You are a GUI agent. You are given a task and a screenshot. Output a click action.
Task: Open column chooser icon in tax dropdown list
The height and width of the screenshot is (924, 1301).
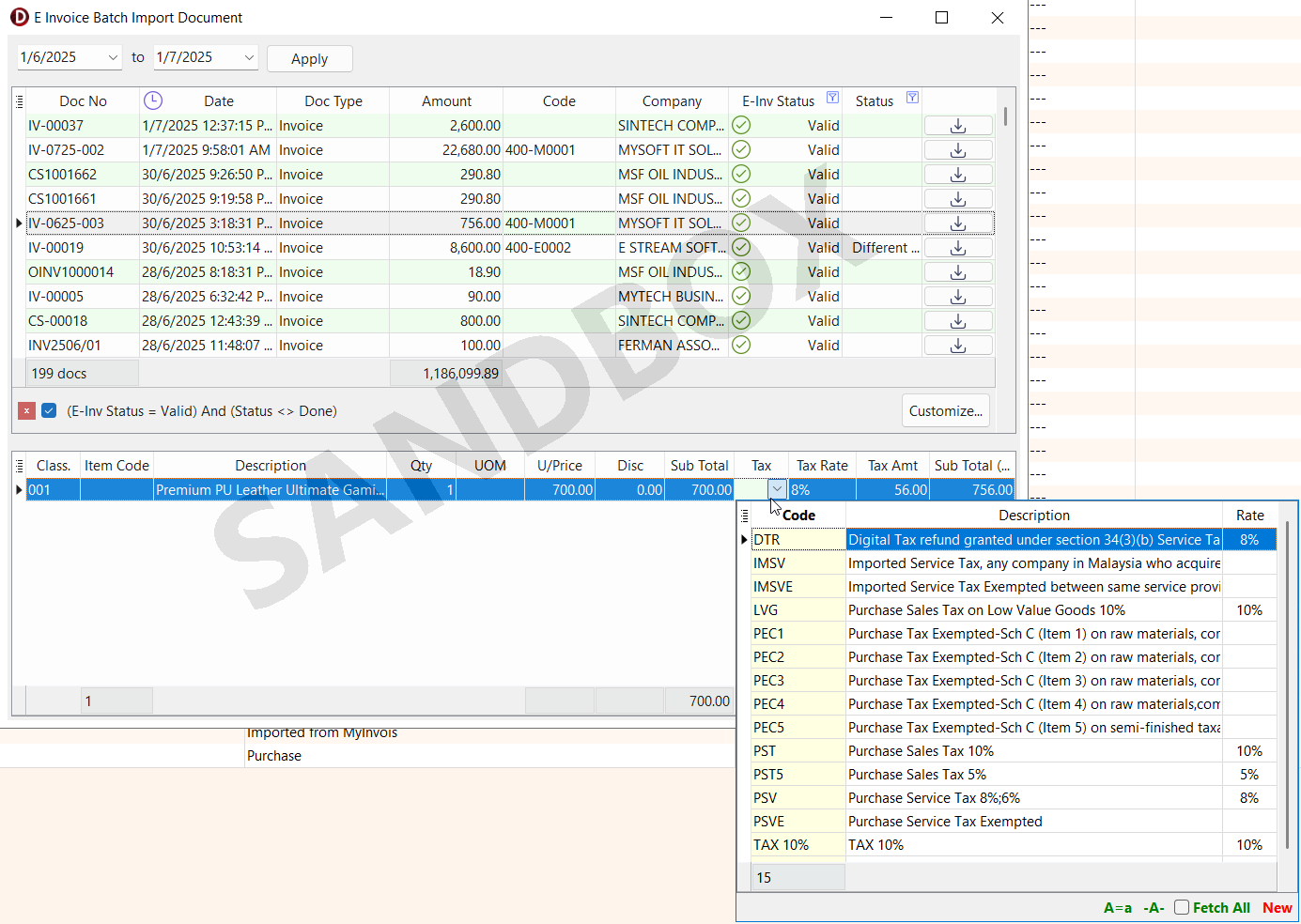point(745,516)
